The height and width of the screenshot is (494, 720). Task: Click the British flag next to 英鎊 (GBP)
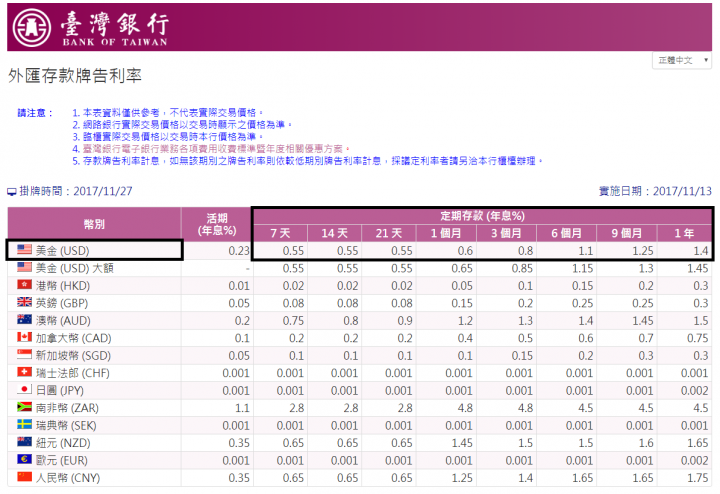coord(24,302)
